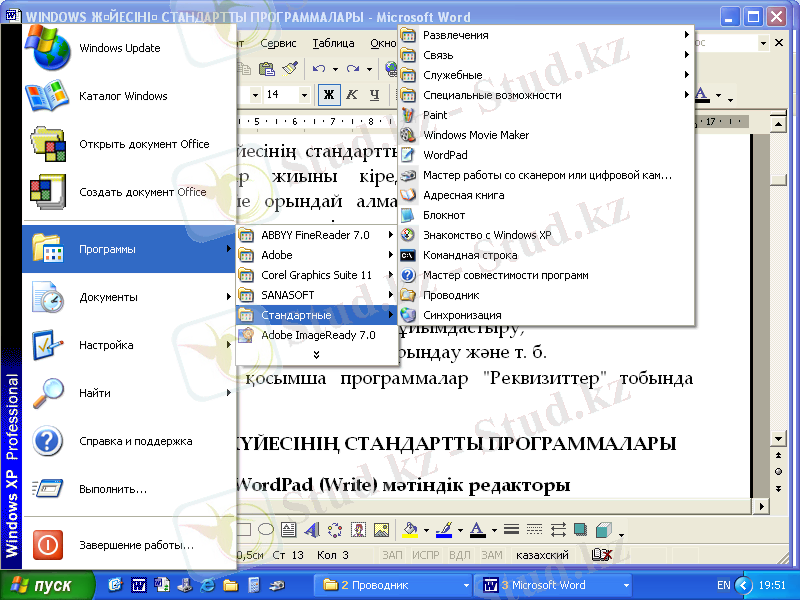
Task: Open Corel Graphics Suite 11 folder
Action: pos(316,275)
